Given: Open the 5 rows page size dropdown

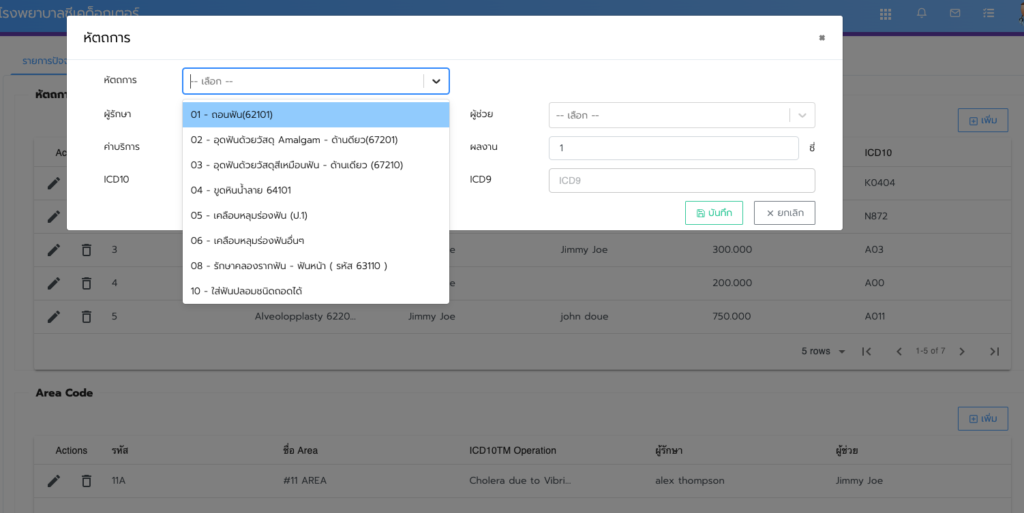Looking at the screenshot, I should coord(825,351).
